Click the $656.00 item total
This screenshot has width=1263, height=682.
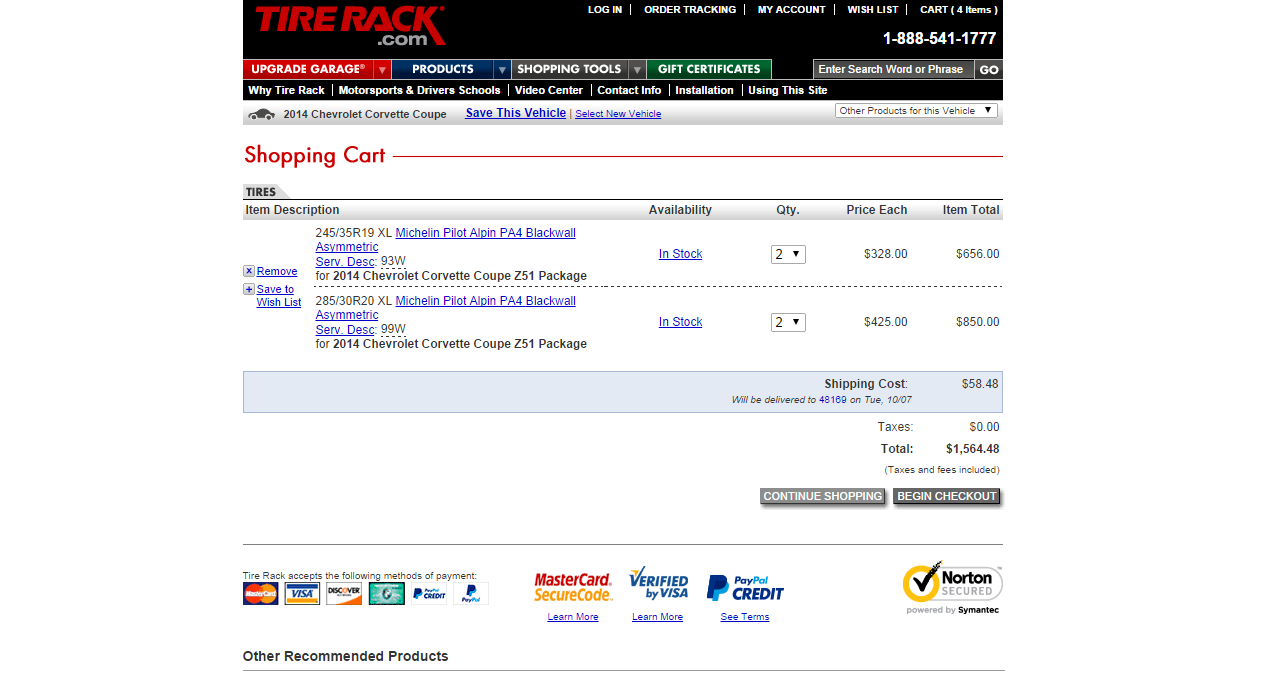[x=978, y=254]
